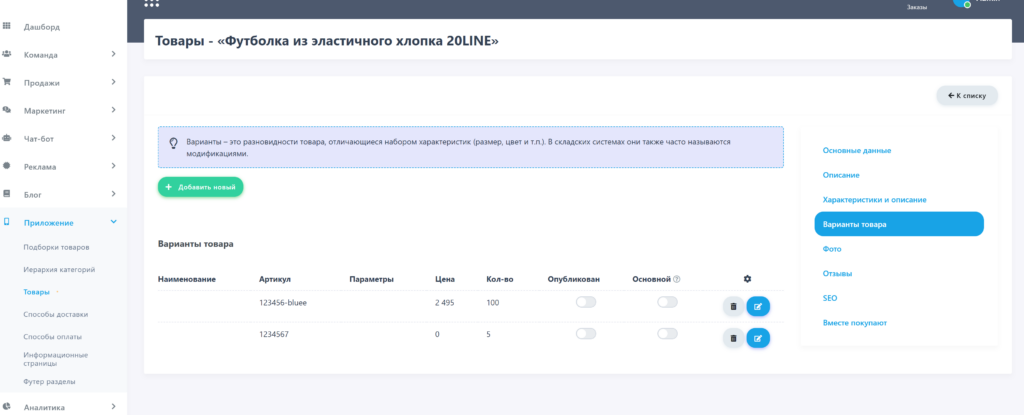Edit the 123456-bluee variant
This screenshot has height=415, width=1024.
(x=758, y=306)
